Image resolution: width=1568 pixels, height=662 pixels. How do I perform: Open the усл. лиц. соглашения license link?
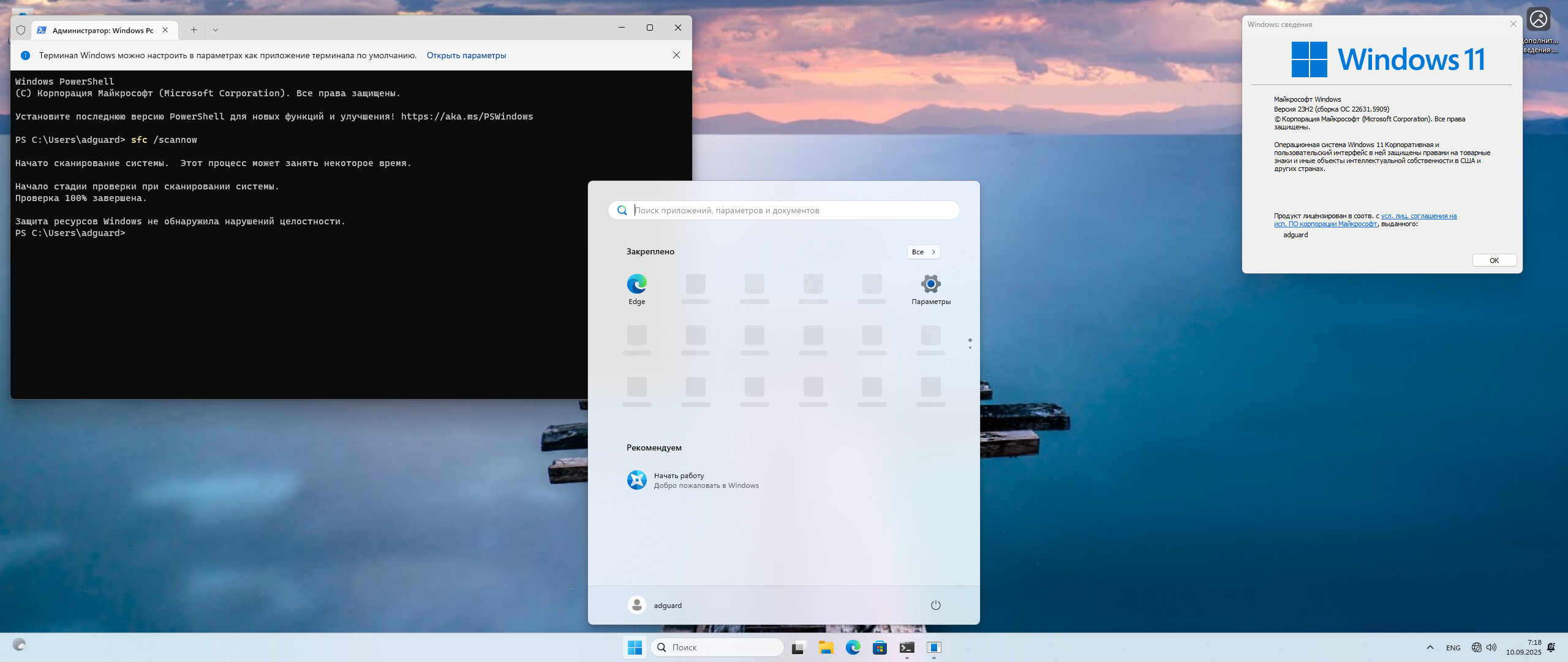[x=1419, y=216]
